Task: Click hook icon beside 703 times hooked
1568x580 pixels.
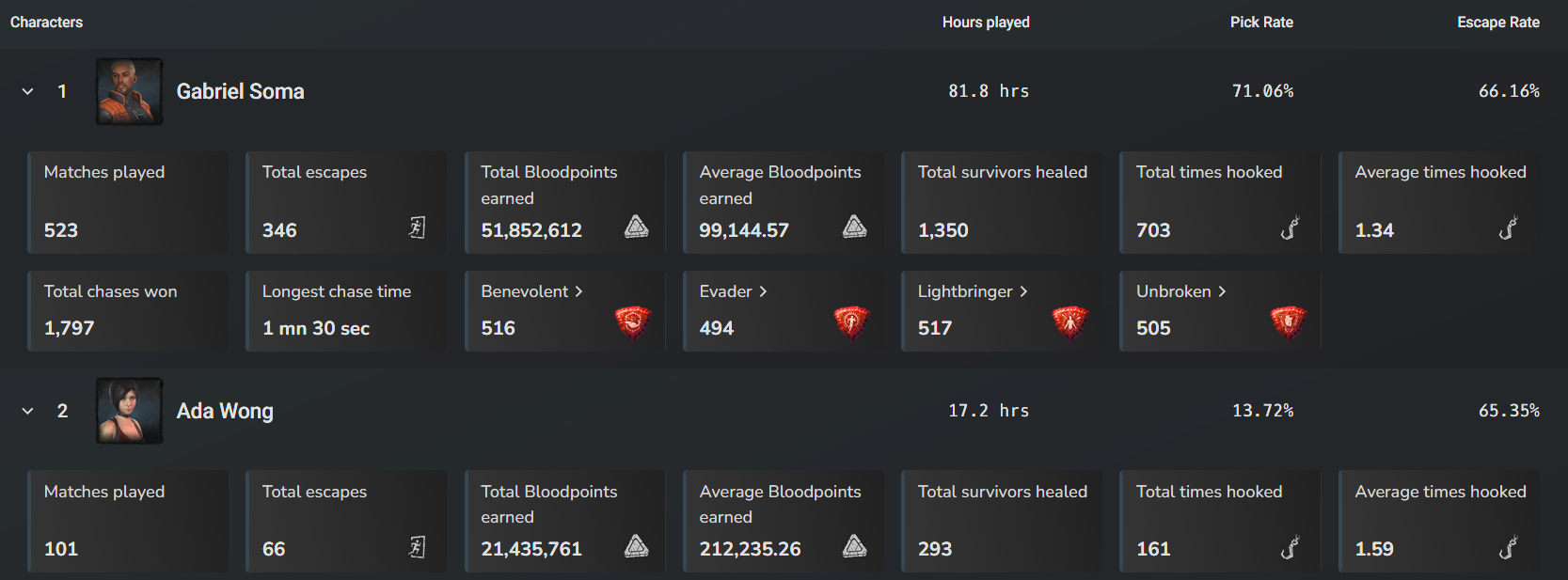Action: click(1290, 227)
